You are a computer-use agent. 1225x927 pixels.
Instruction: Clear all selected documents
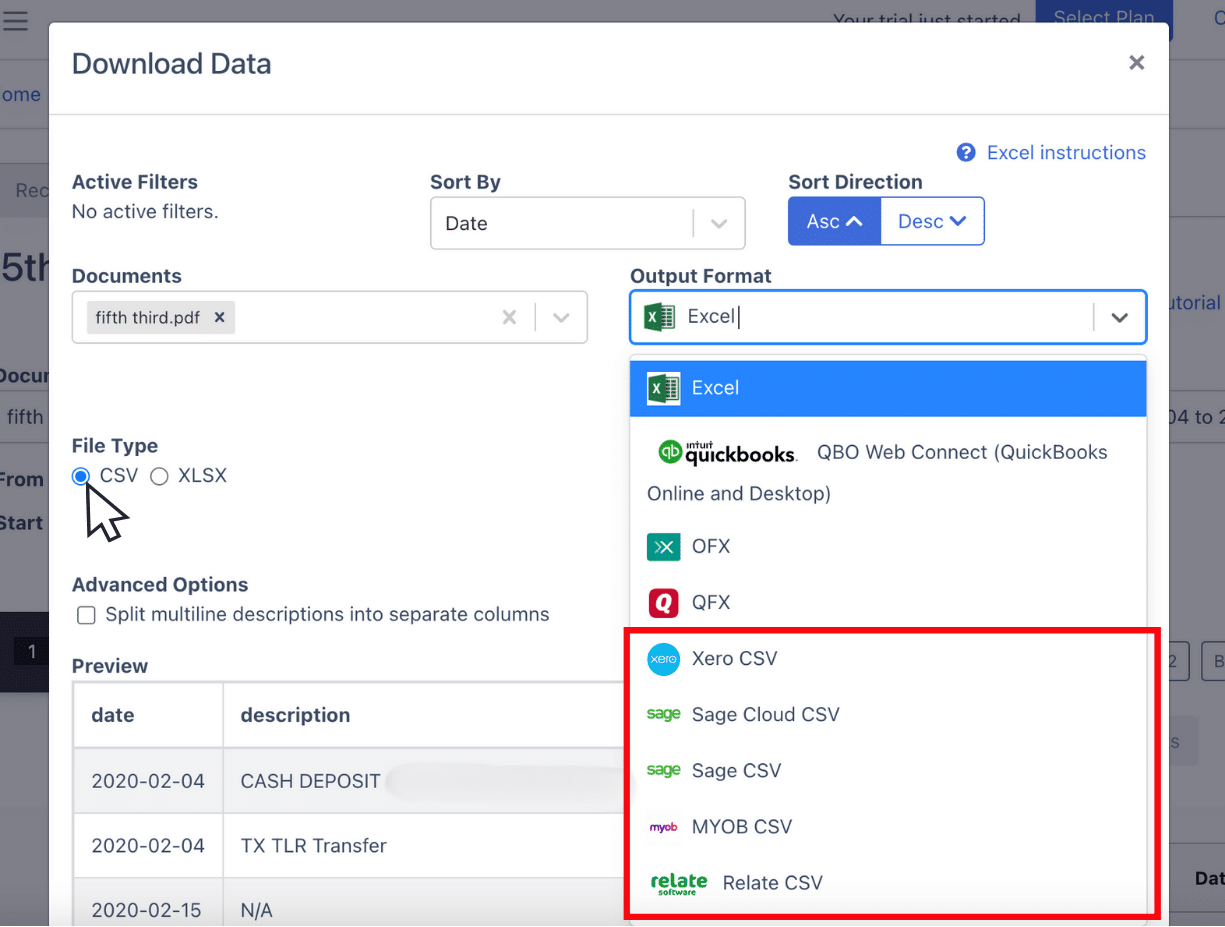point(509,318)
